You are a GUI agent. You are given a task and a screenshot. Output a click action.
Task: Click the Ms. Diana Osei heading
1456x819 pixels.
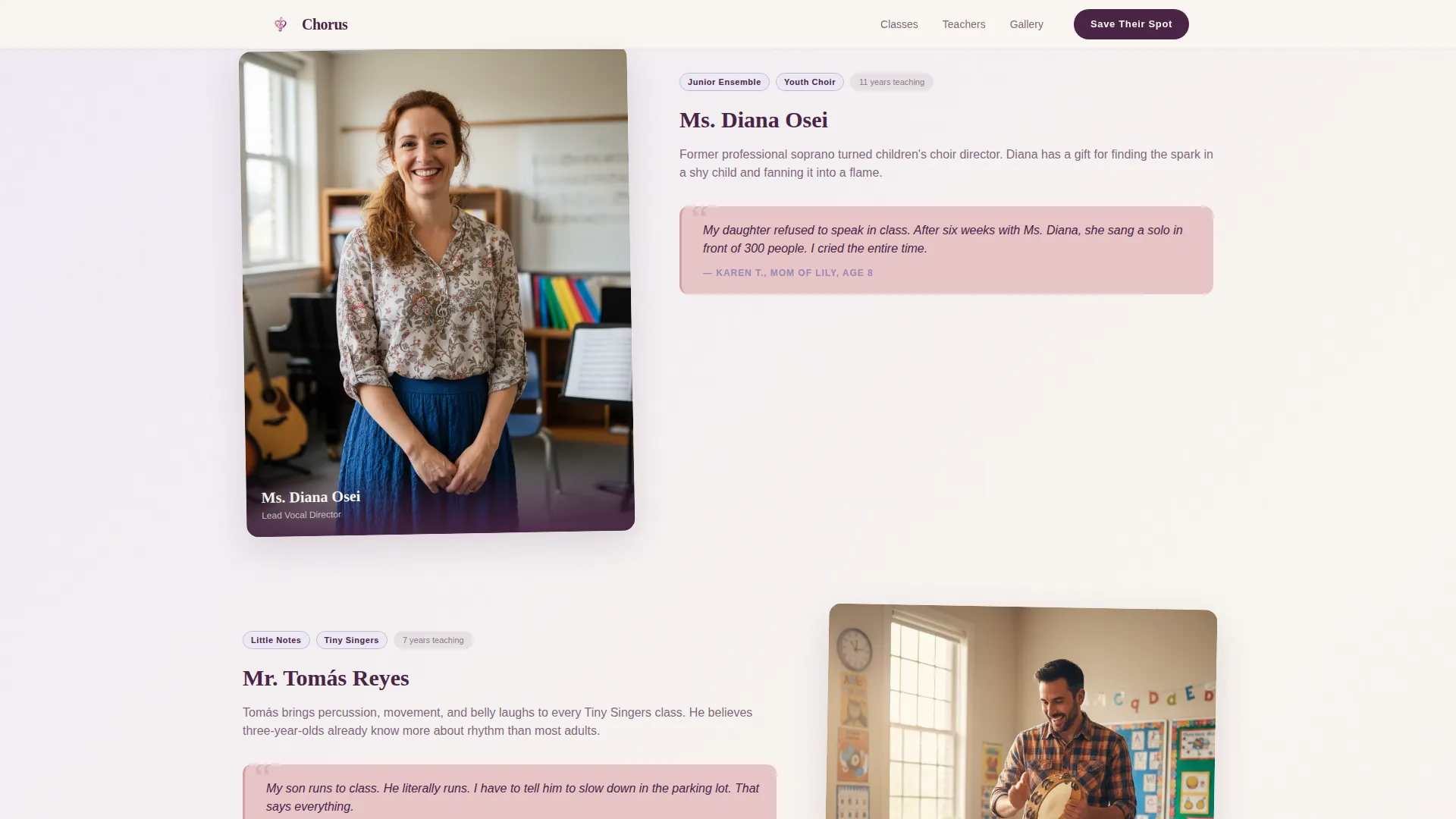753,120
